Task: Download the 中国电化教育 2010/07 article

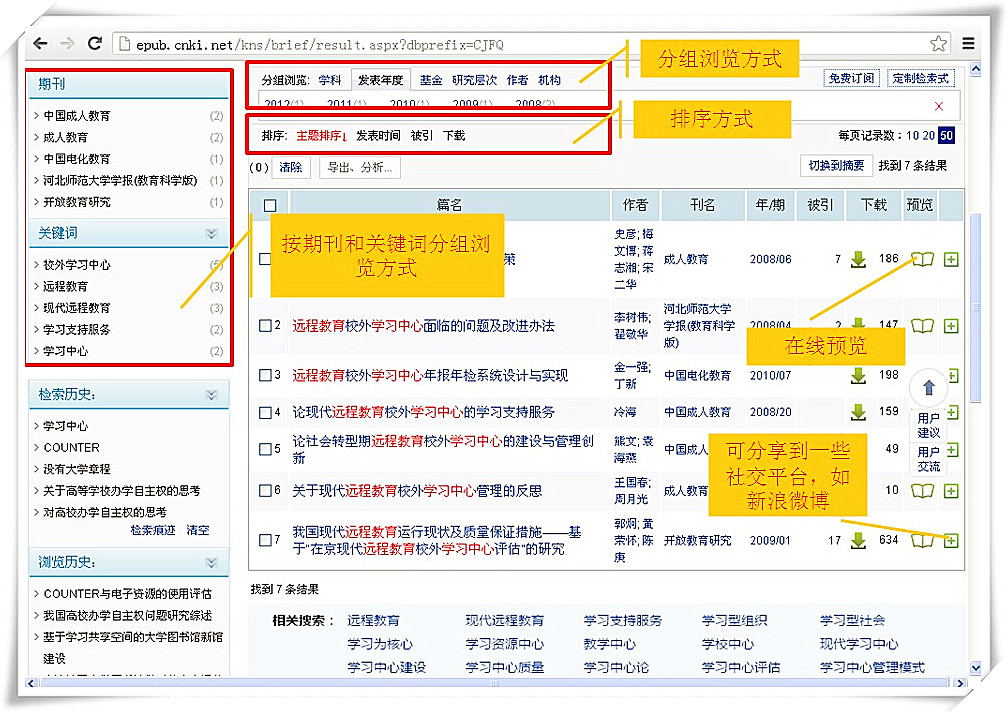Action: coord(858,375)
